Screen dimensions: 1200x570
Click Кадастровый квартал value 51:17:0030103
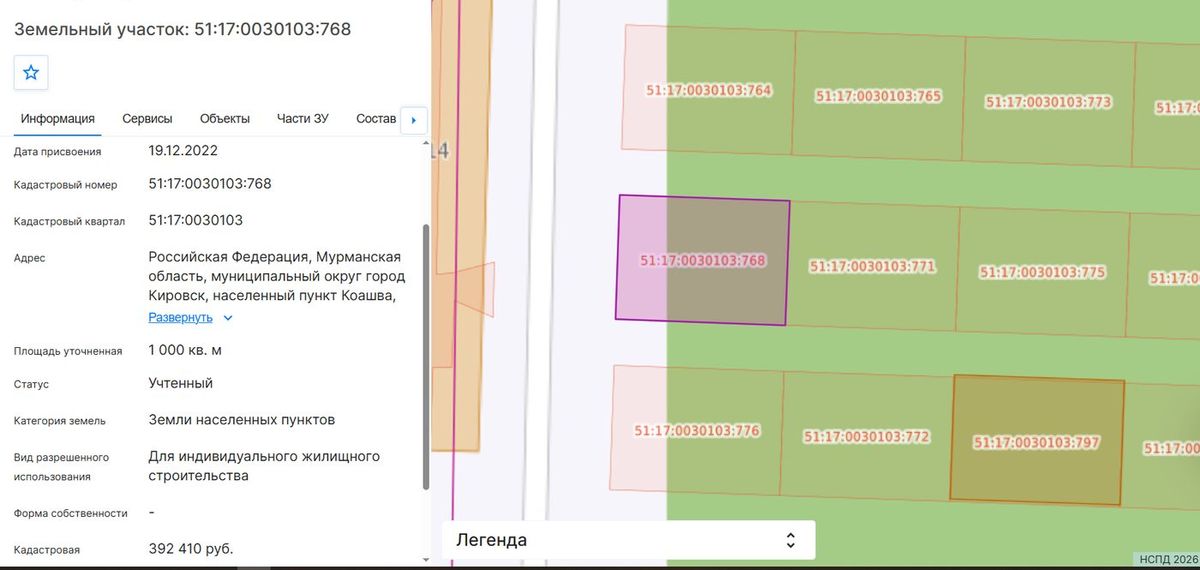(195, 220)
